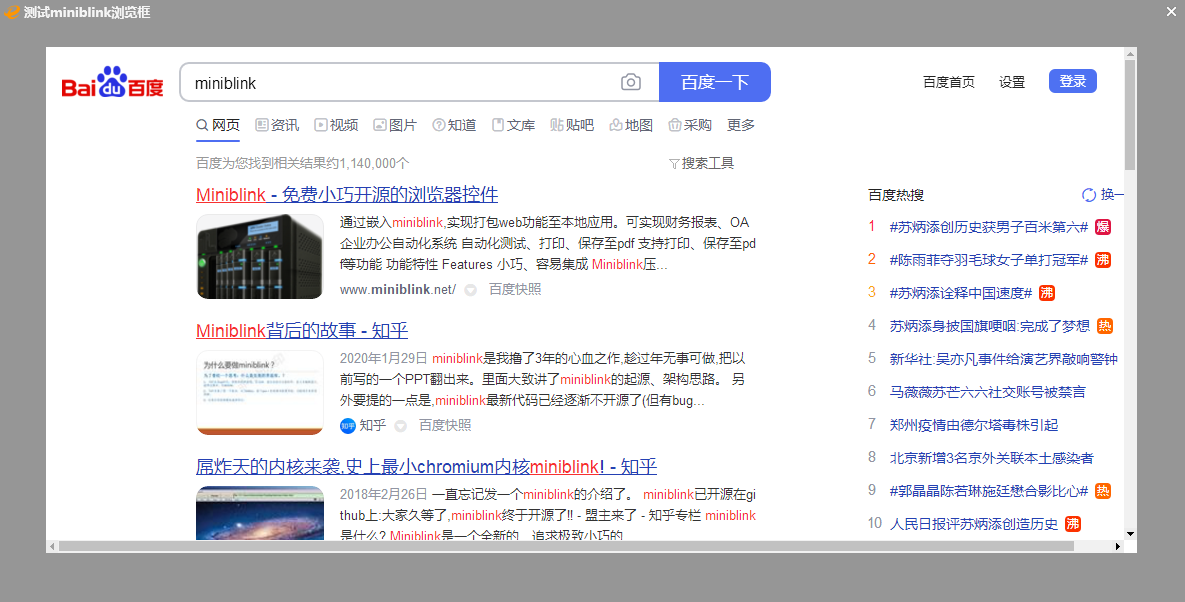The width and height of the screenshot is (1185, 602).
Task: Switch to the 地图 tab
Action: (631, 125)
